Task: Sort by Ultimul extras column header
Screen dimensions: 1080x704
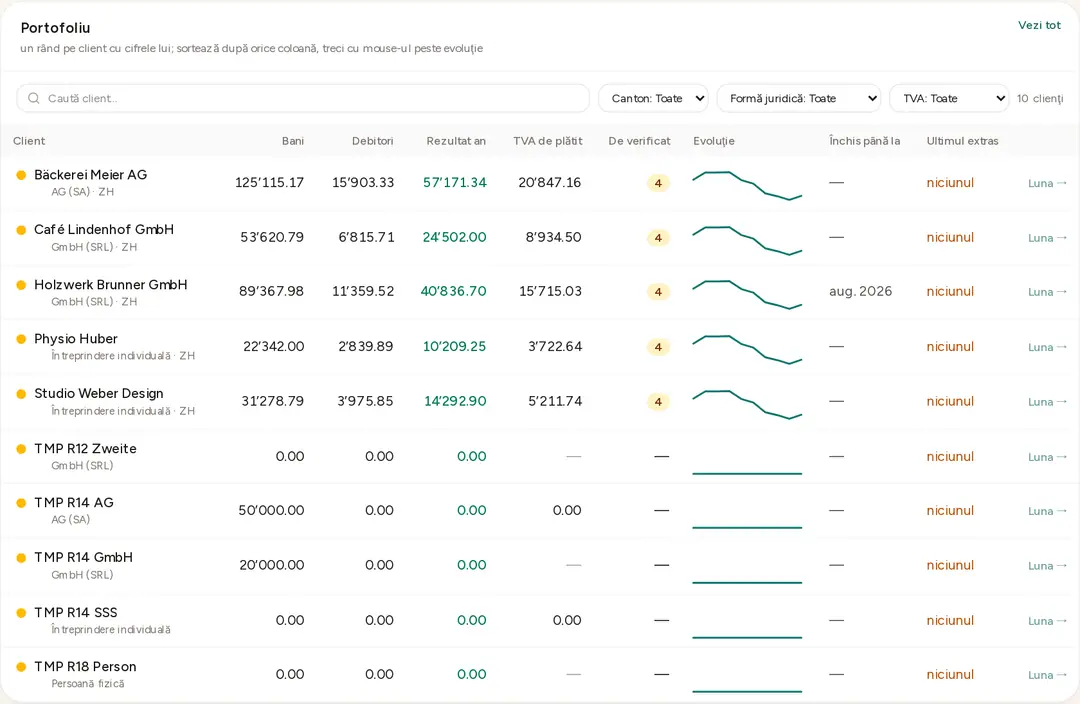Action: [962, 141]
